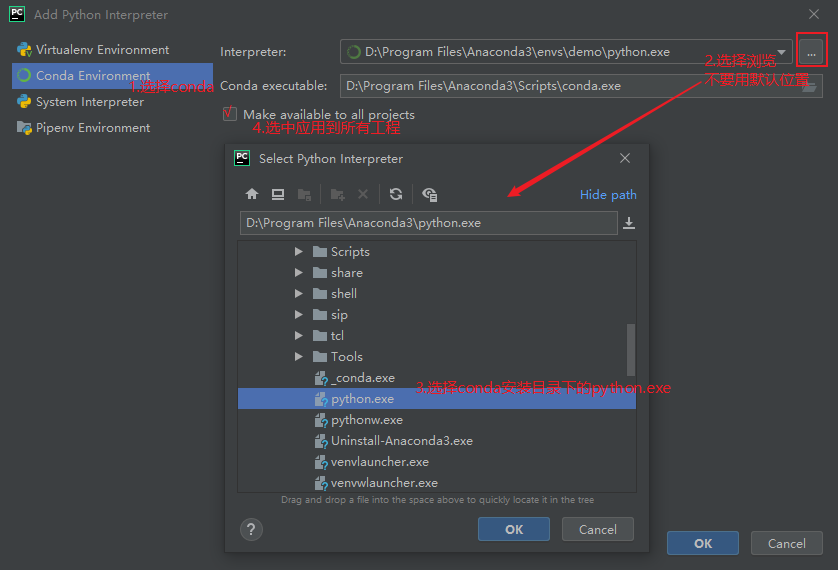
Task: Cancel the Select Python Interpreter dialog
Action: click(x=598, y=529)
